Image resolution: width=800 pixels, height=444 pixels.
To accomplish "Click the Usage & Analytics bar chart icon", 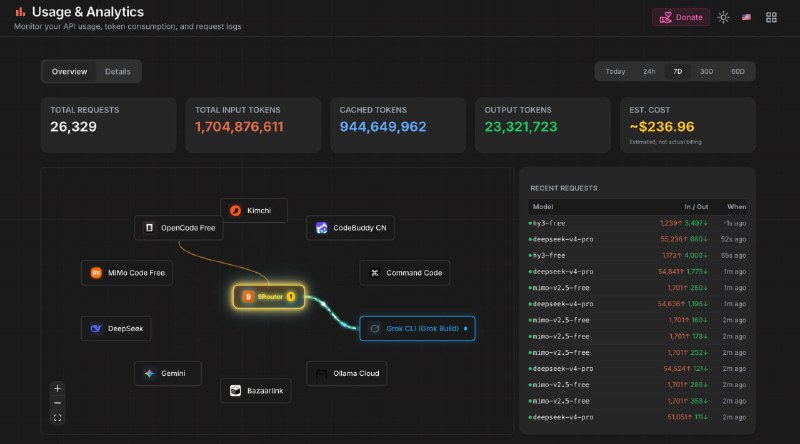I will pos(20,12).
